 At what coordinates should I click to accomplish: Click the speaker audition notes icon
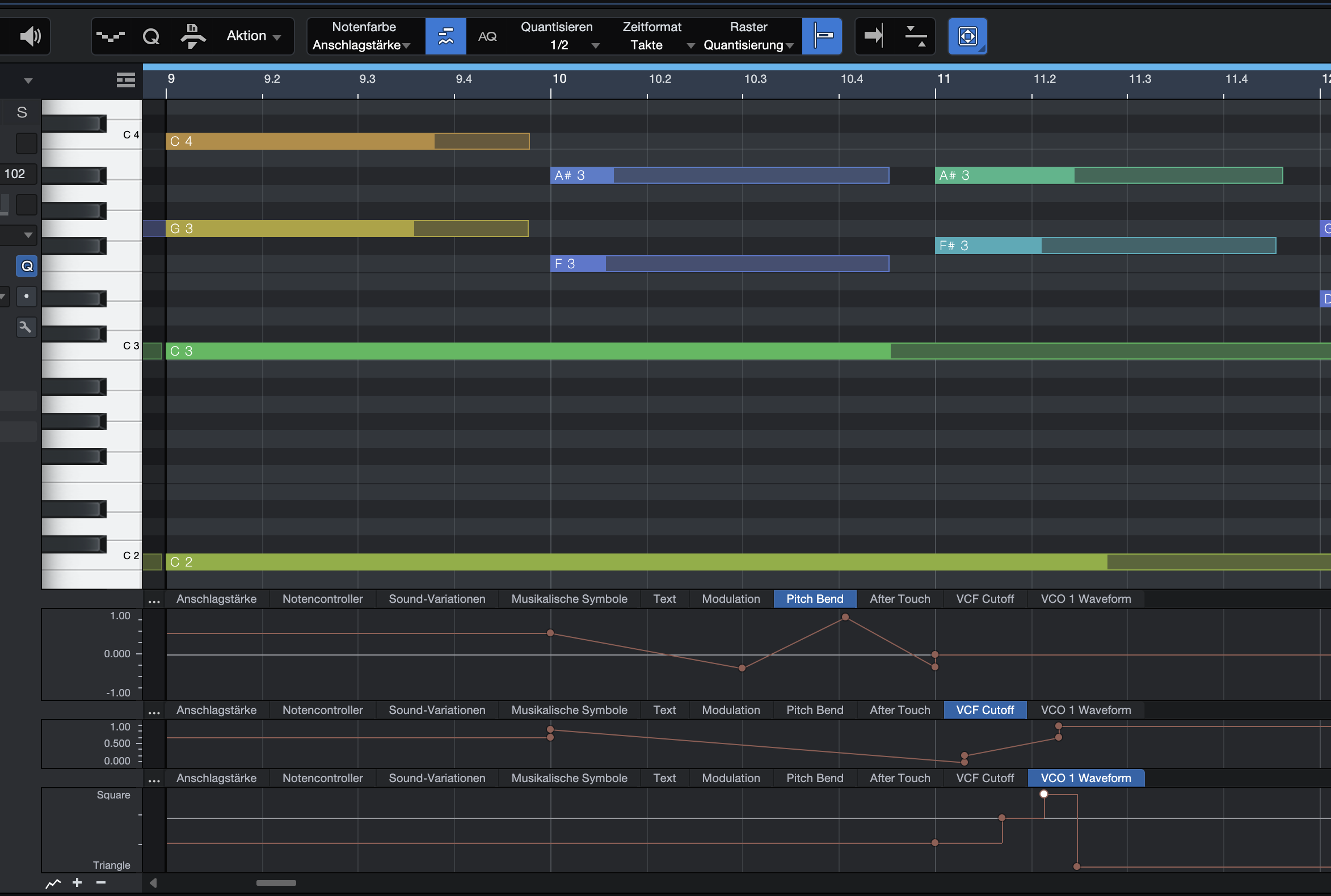[x=30, y=36]
